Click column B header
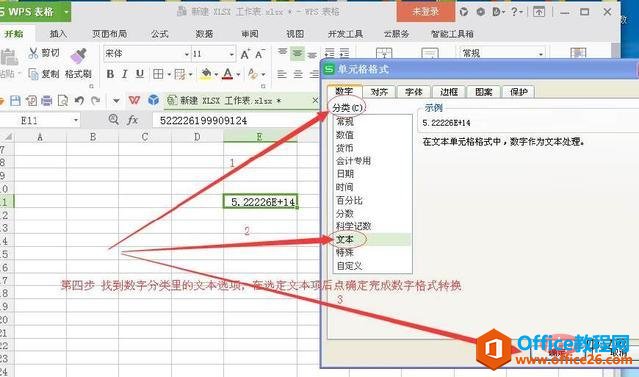Screen dimensions: 639x377 [x=93, y=137]
